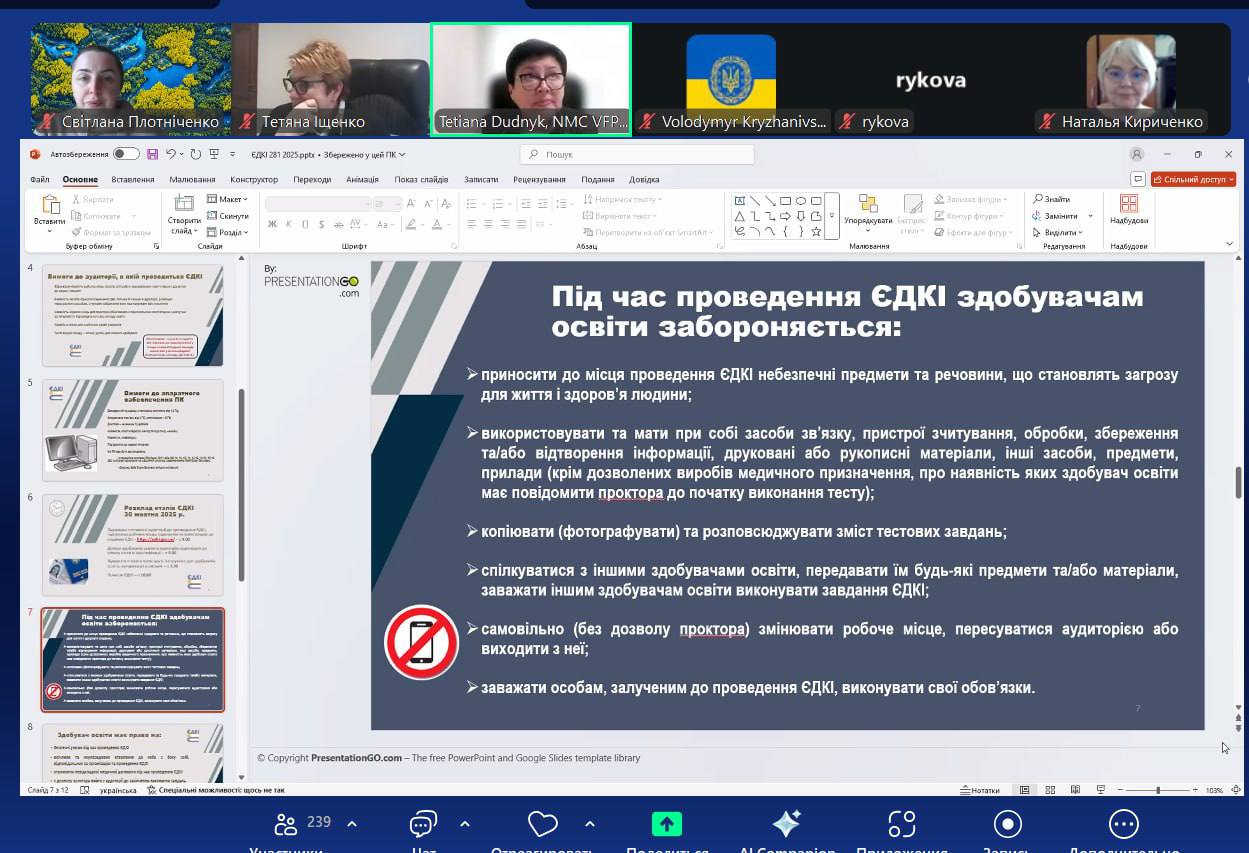Expand the shapes gallery More arrow
This screenshot has height=853, width=1249.
click(832, 215)
